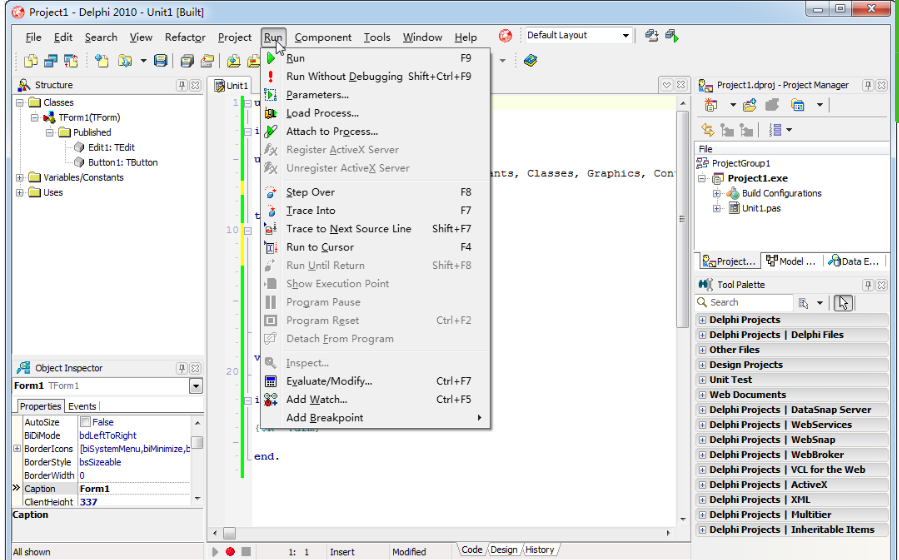Click the Save disk toolbar icon

pyautogui.click(x=161, y=60)
